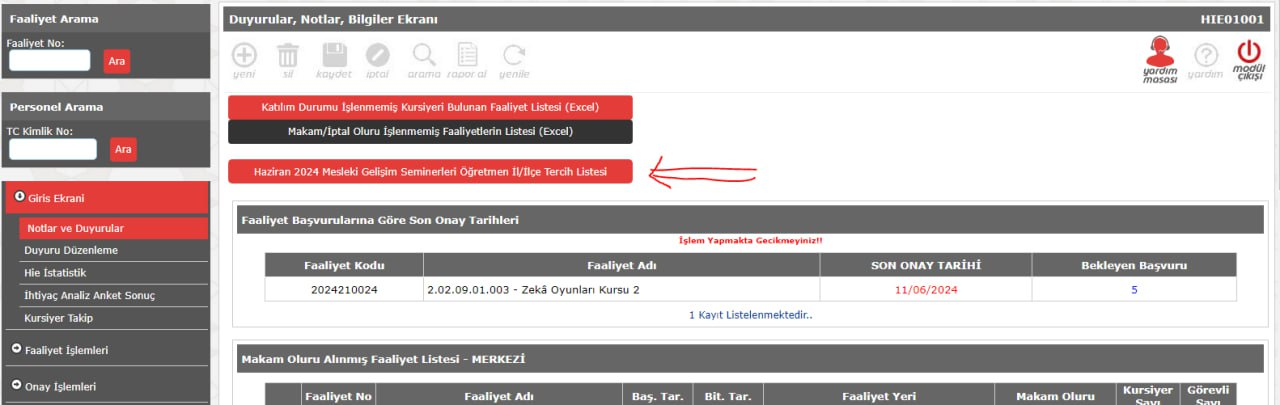Open the 'rapor al' report icon

467,55
